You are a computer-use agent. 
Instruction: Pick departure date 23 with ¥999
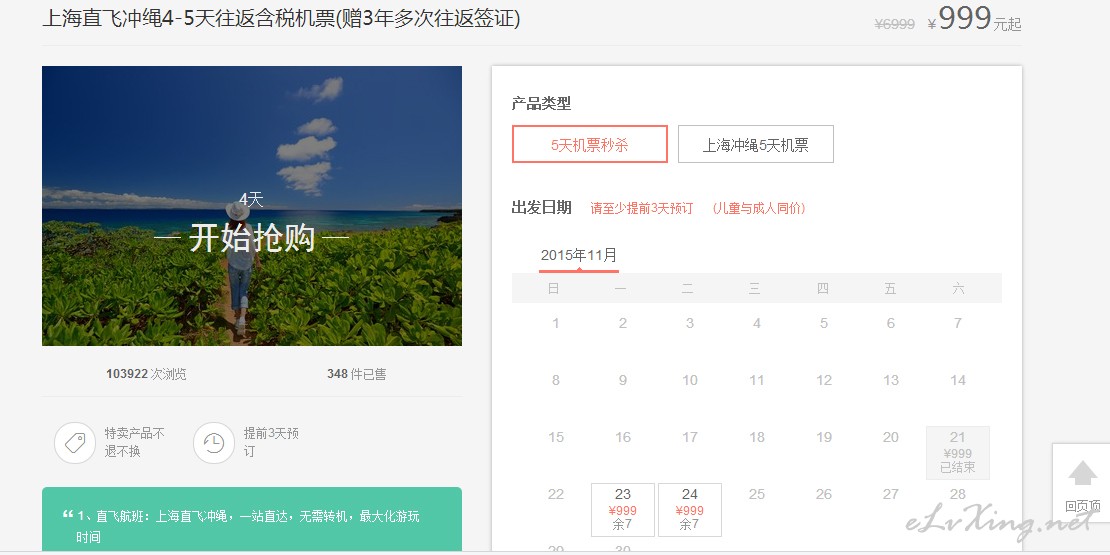pyautogui.click(x=623, y=510)
